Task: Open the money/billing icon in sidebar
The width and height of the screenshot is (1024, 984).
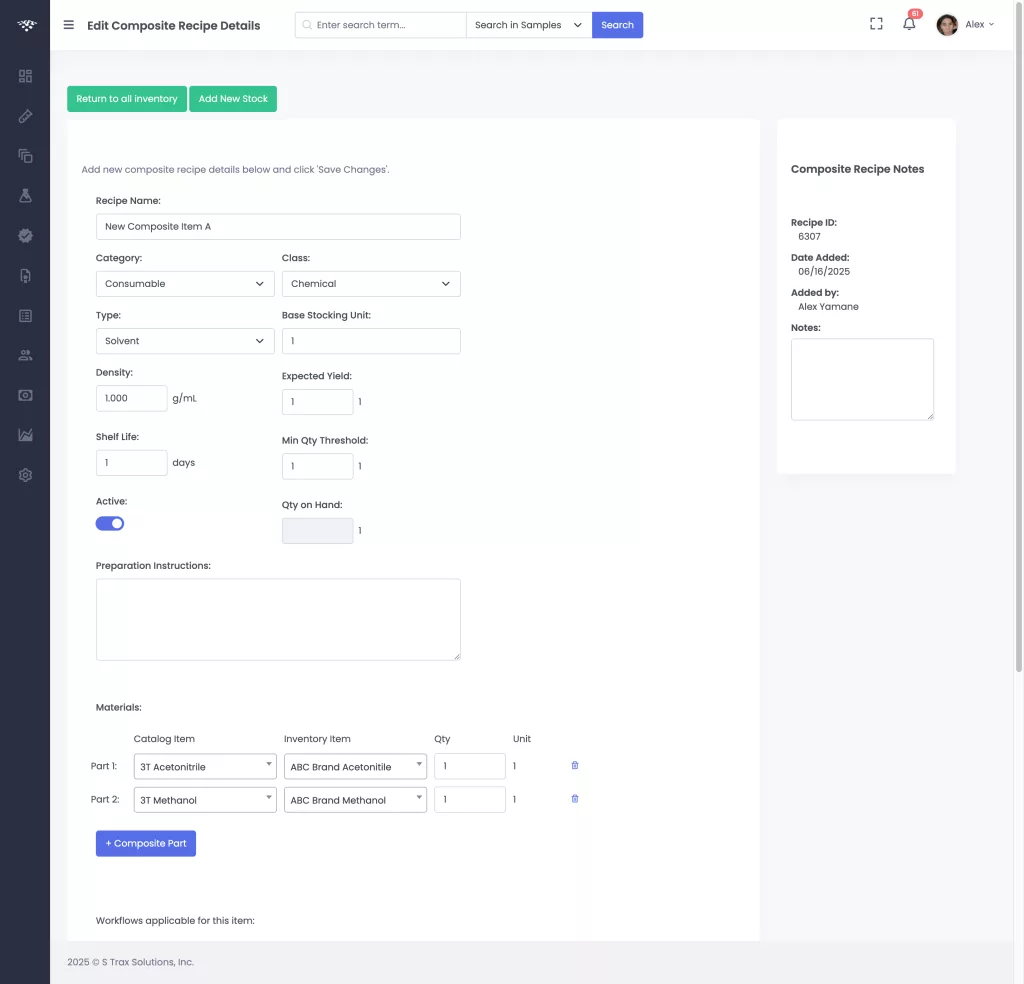Action: click(x=25, y=396)
